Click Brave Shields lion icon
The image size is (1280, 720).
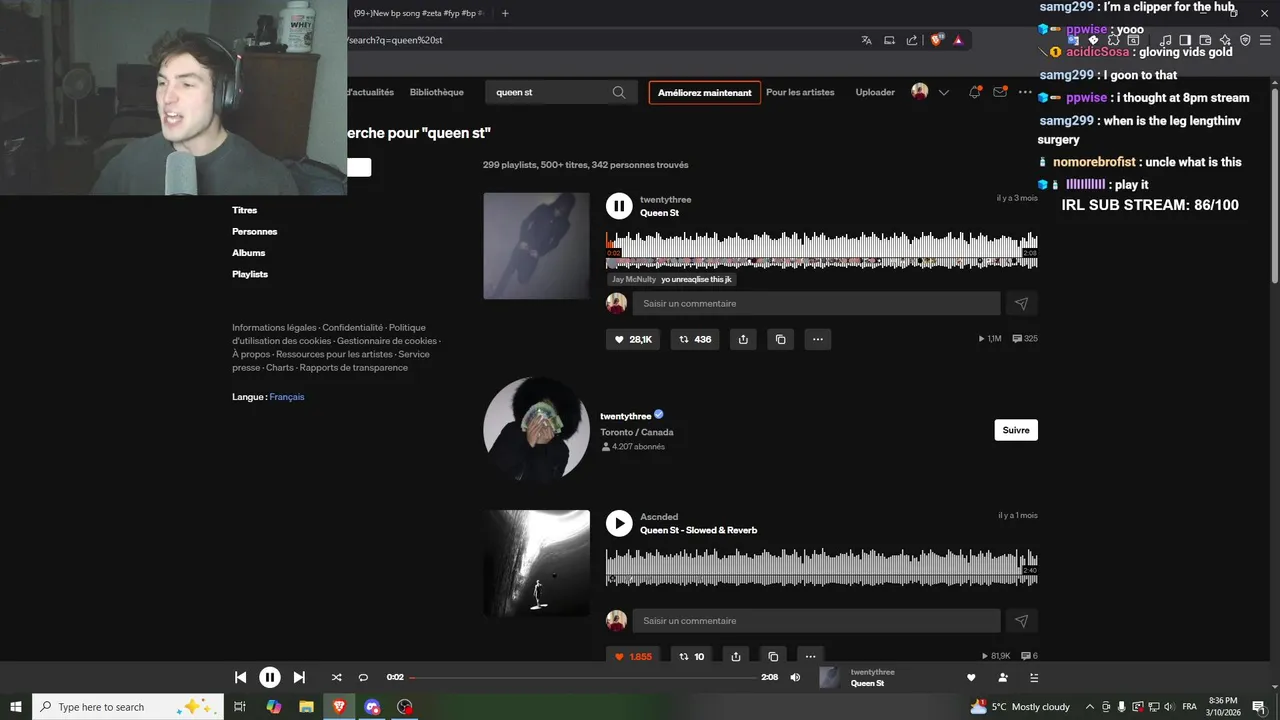937,40
